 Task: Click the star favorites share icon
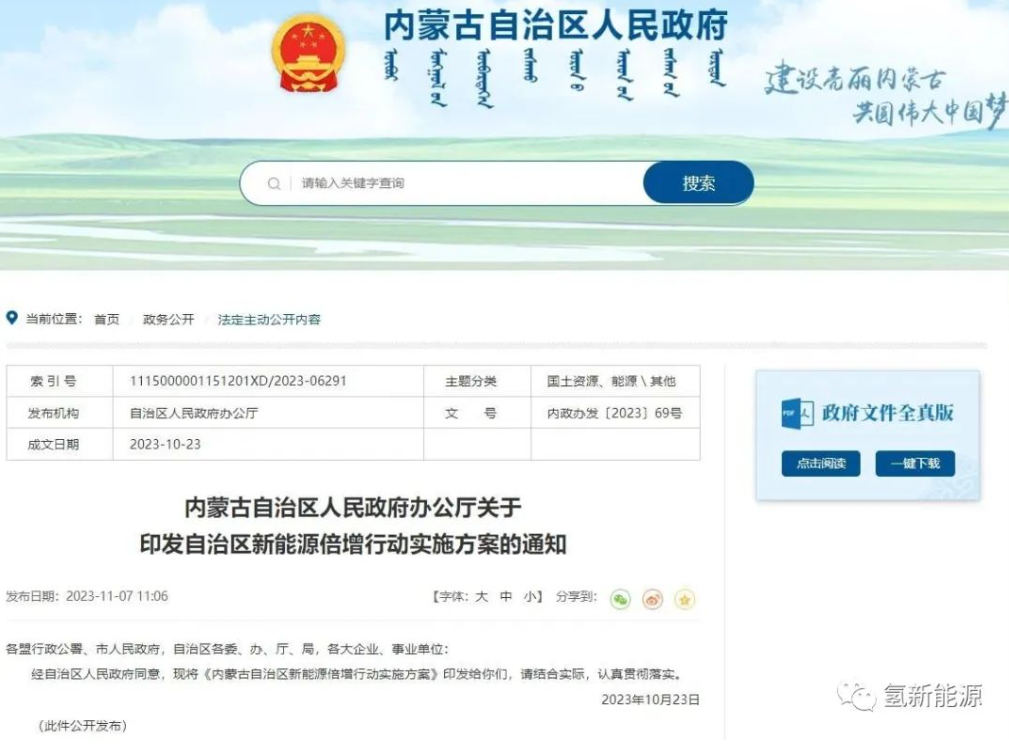(685, 599)
